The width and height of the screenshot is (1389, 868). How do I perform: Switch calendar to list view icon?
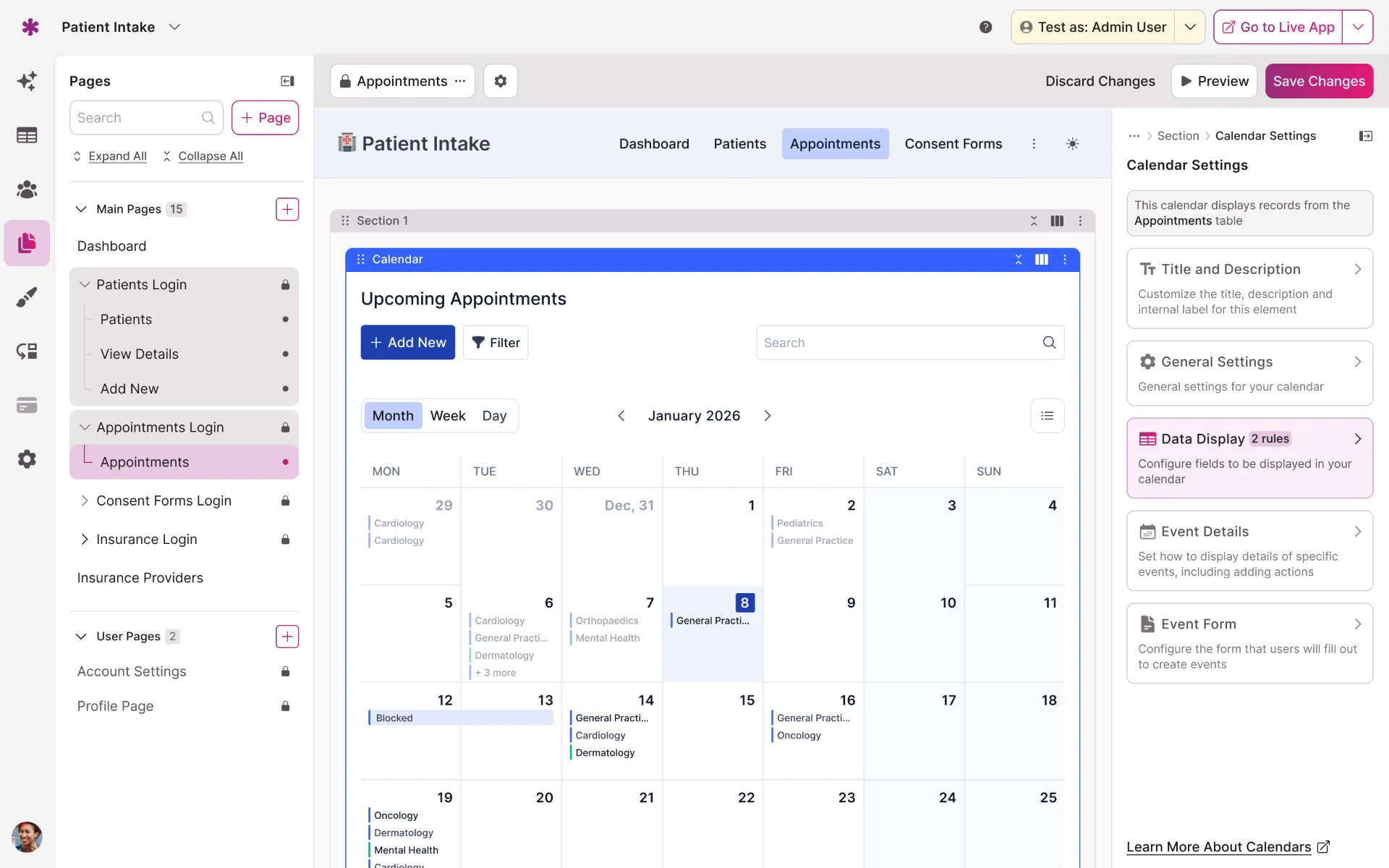1047,416
